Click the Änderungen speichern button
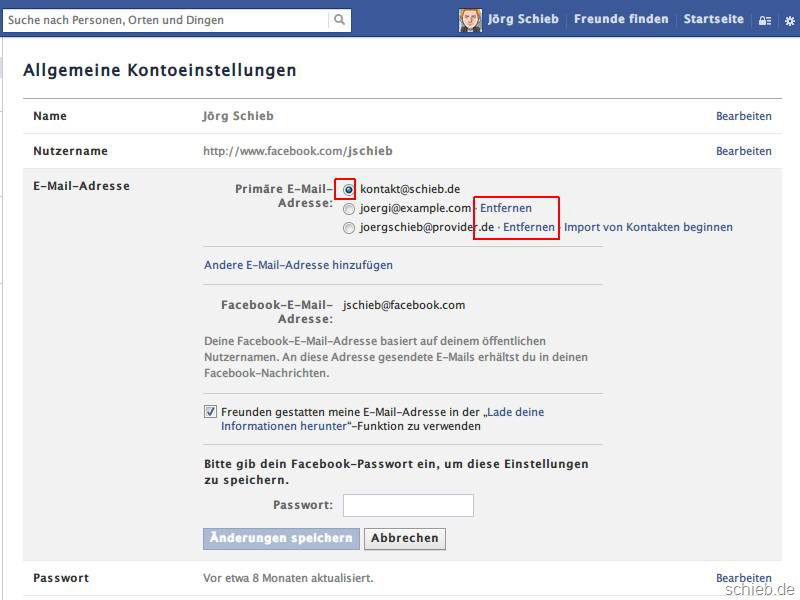Image resolution: width=800 pixels, height=600 pixels. click(281, 538)
